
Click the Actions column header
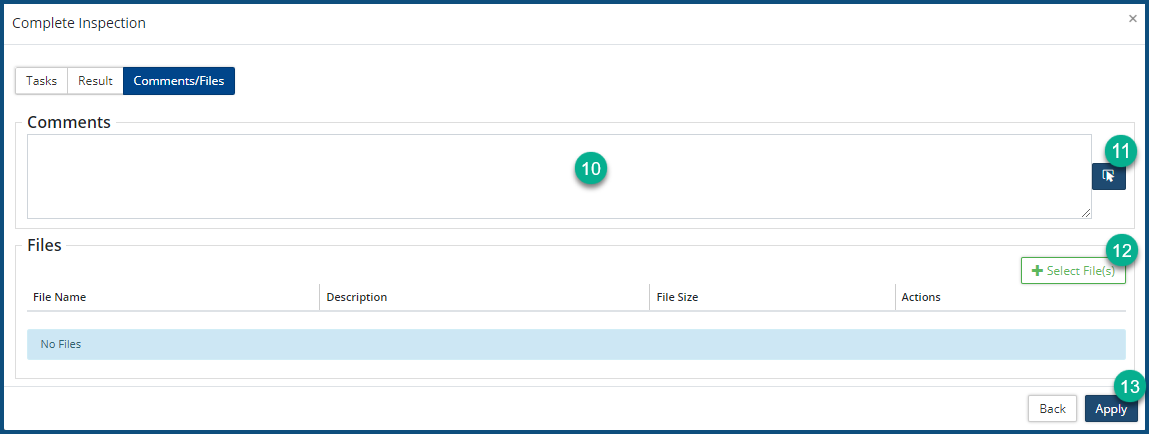tap(921, 297)
